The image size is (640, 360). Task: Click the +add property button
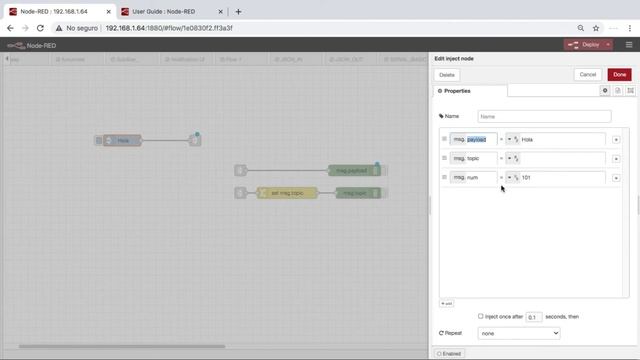(x=447, y=303)
